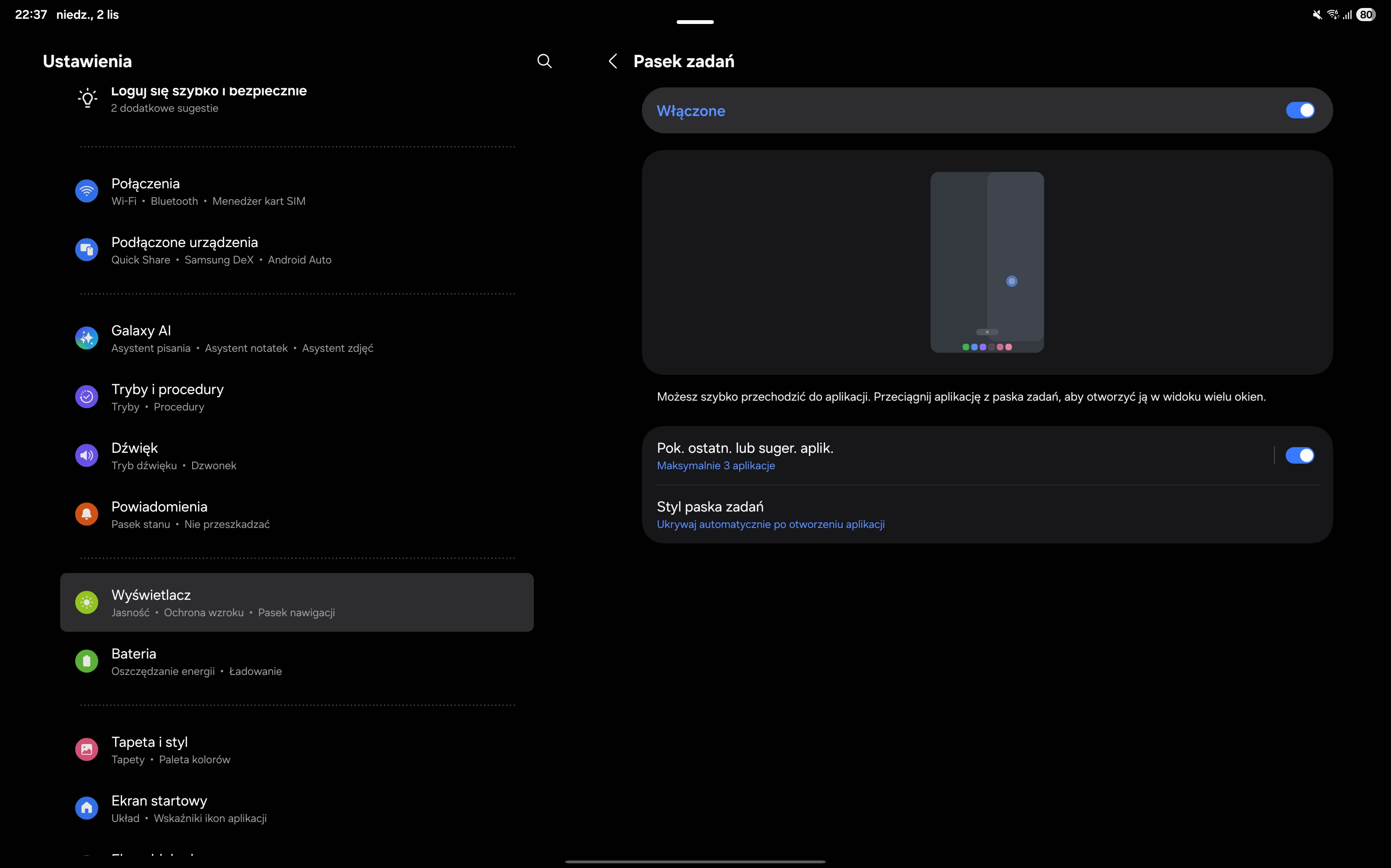Go back using the arrow beside Pasek zadań
The height and width of the screenshot is (868, 1391).
tap(613, 62)
